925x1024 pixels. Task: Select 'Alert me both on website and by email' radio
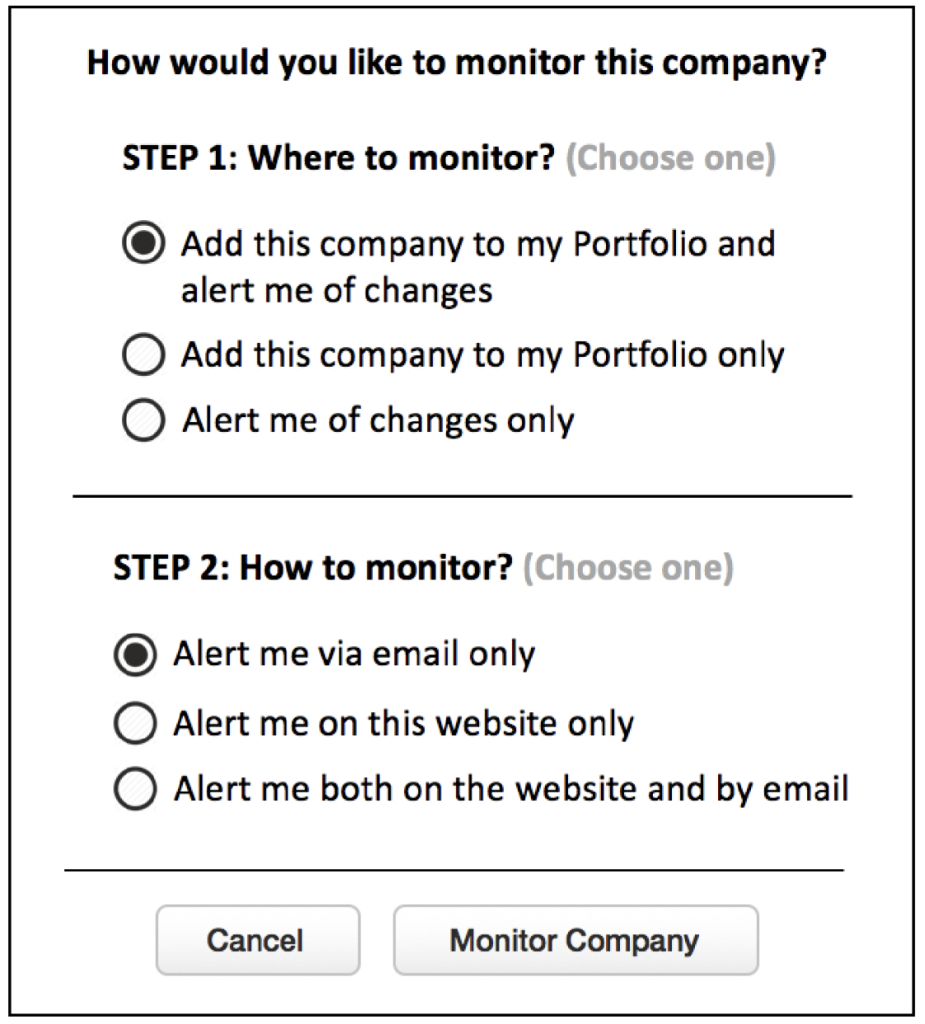click(135, 790)
